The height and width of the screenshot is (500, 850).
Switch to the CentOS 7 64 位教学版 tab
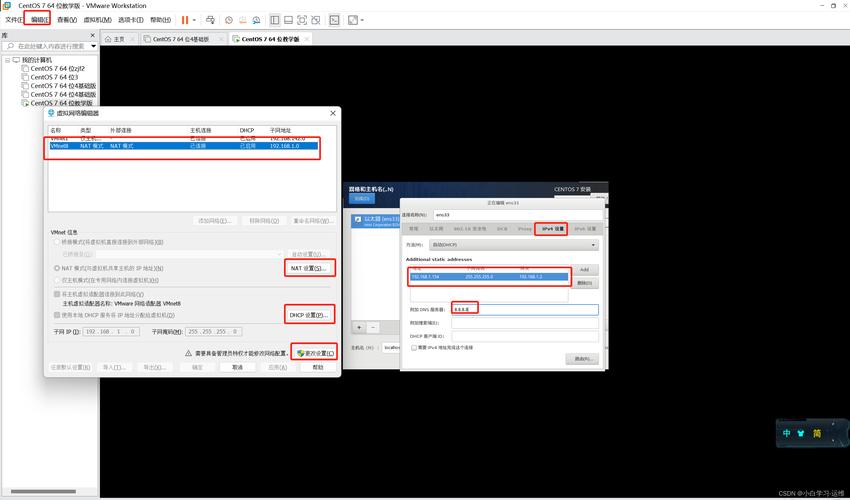270,39
